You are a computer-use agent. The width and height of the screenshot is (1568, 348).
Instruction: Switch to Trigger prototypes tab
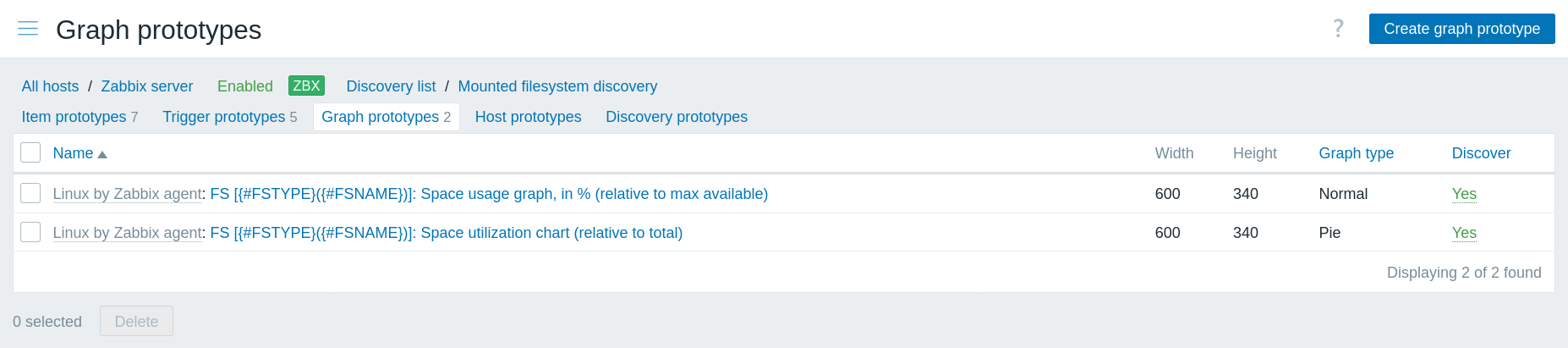pos(223,117)
